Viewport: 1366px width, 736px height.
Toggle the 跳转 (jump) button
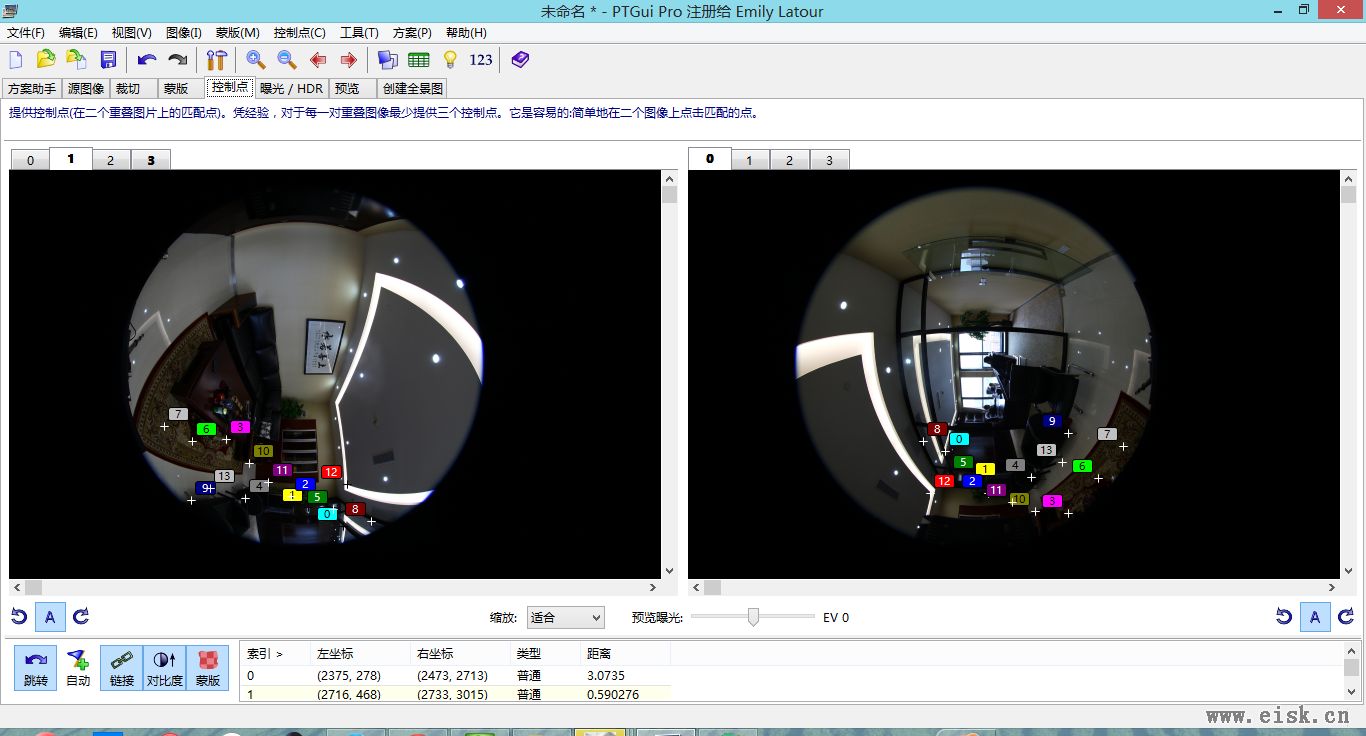[x=35, y=668]
